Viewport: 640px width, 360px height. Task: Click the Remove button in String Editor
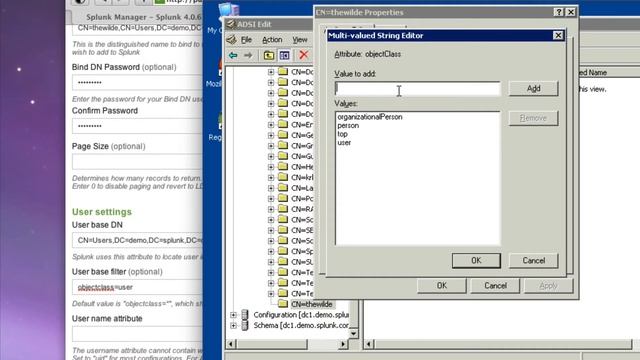pos(533,118)
